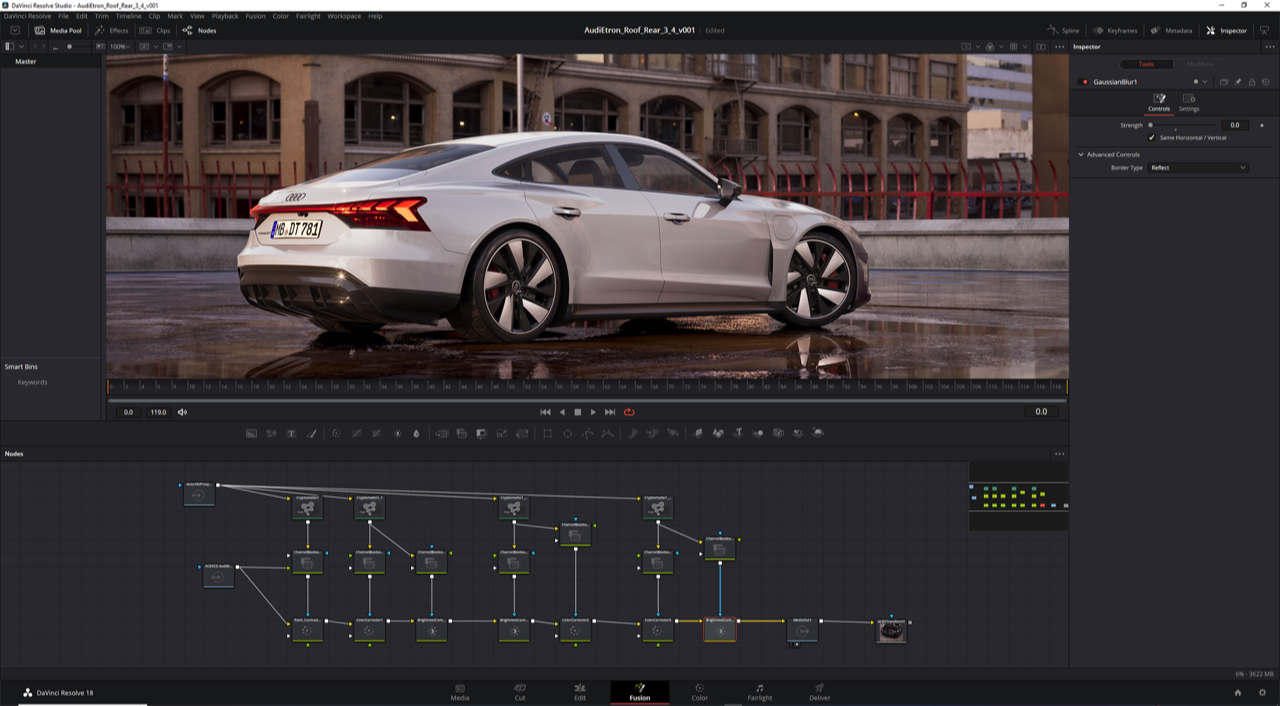
Task: Toggle the Media Pool panel
Action: (59, 30)
